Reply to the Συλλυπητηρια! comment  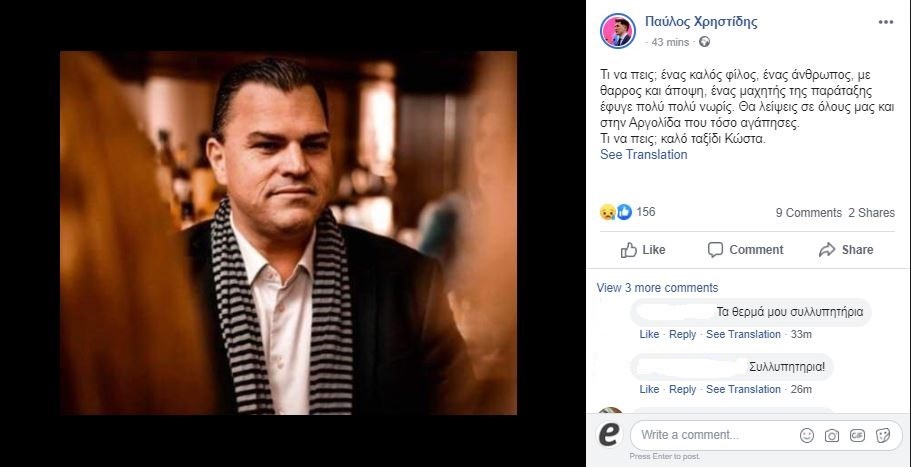tap(682, 389)
